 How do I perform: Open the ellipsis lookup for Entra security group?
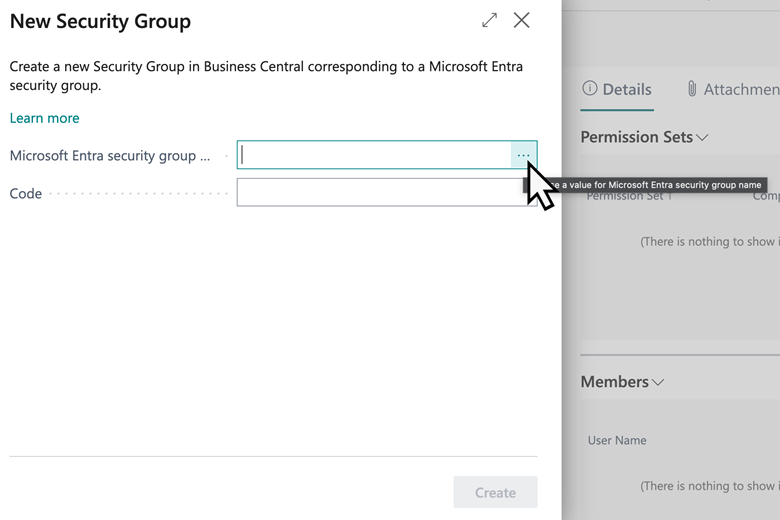(x=523, y=155)
